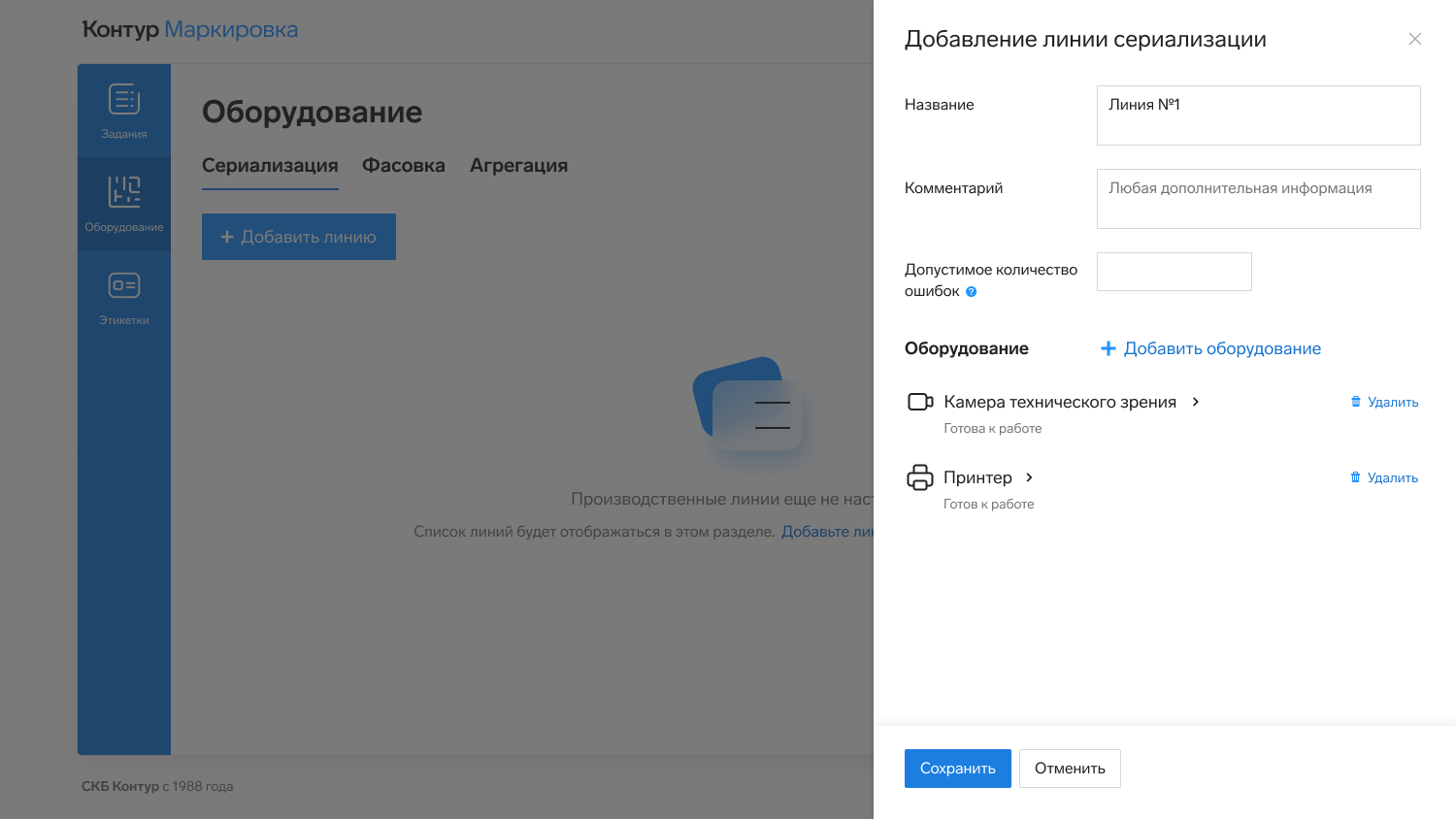Click trash icon to delete the camera

[1356, 402]
